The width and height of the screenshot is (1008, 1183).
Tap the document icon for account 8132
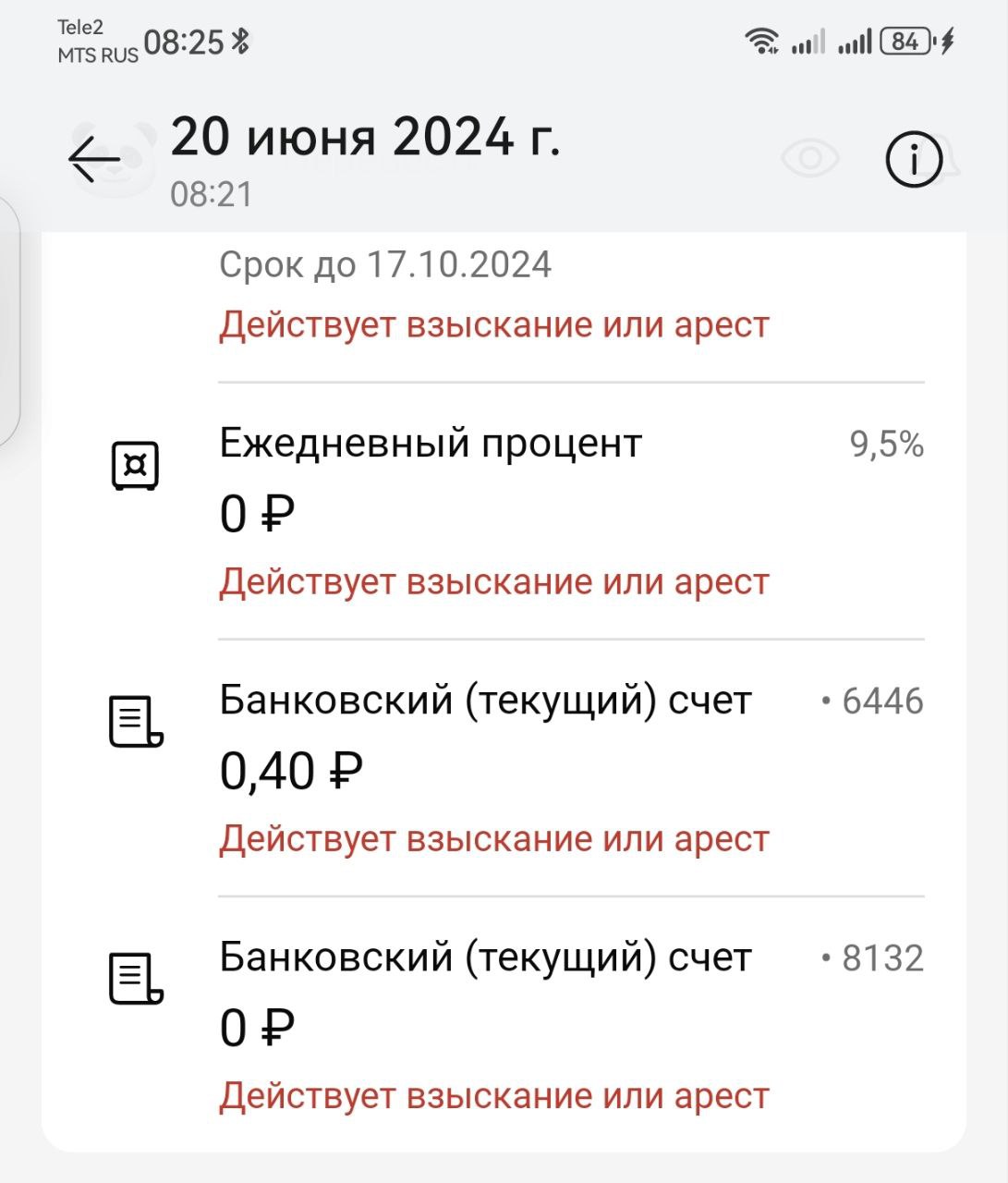coord(136,979)
